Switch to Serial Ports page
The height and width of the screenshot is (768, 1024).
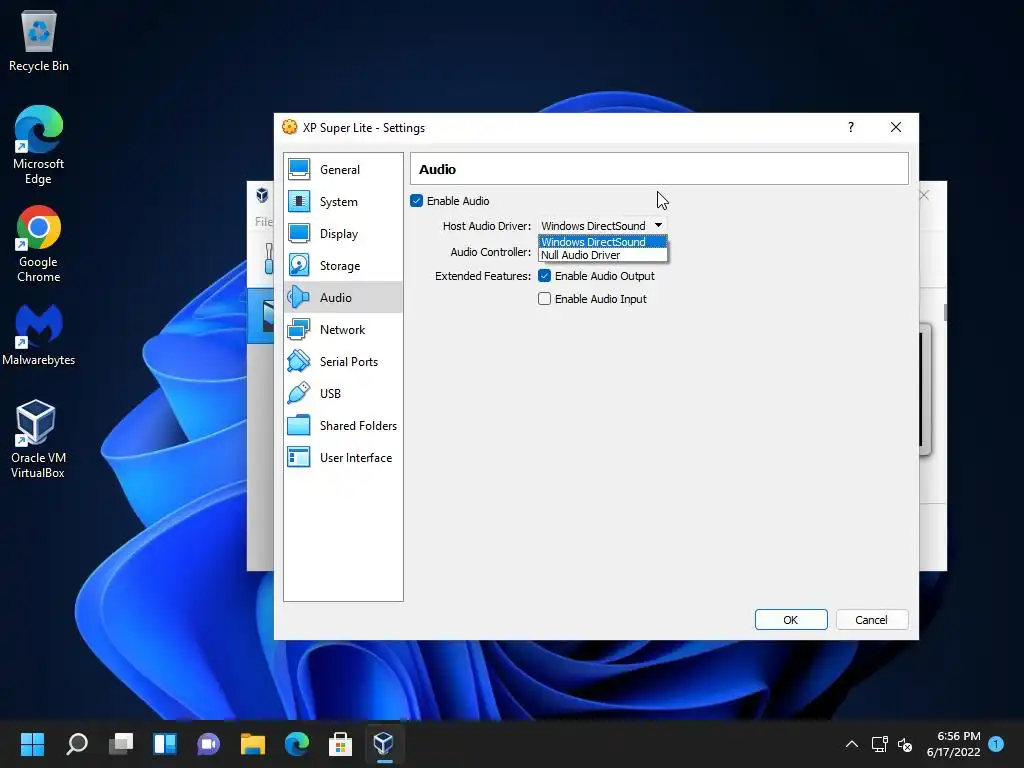[344, 361]
